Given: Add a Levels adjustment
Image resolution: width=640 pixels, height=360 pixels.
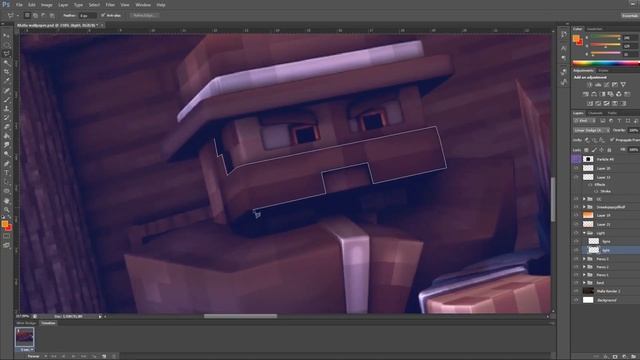Looking at the screenshot, I should (598, 84).
